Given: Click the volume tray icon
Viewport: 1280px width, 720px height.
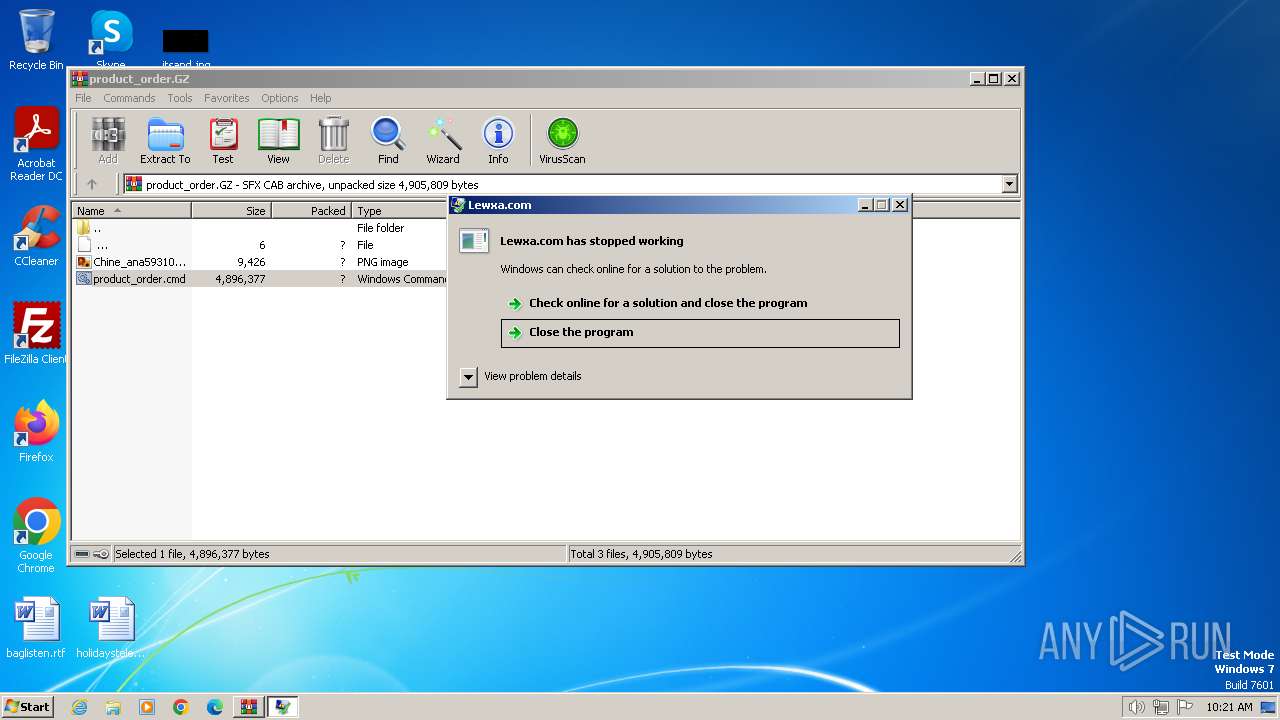Looking at the screenshot, I should click(x=1136, y=707).
